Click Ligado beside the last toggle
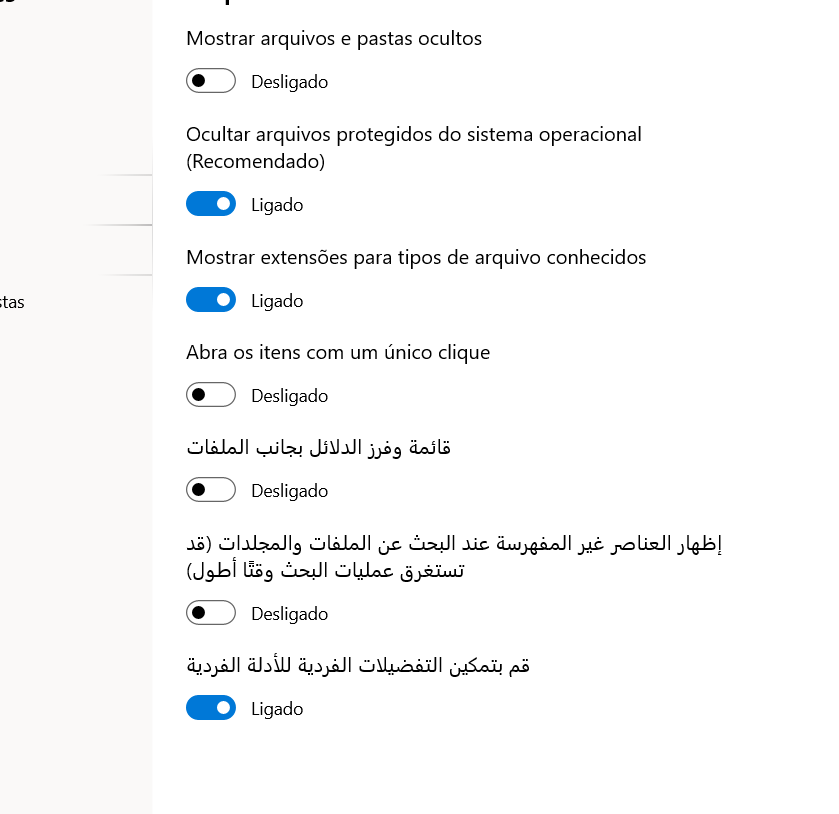Screen dimensions: 839x814 click(276, 709)
